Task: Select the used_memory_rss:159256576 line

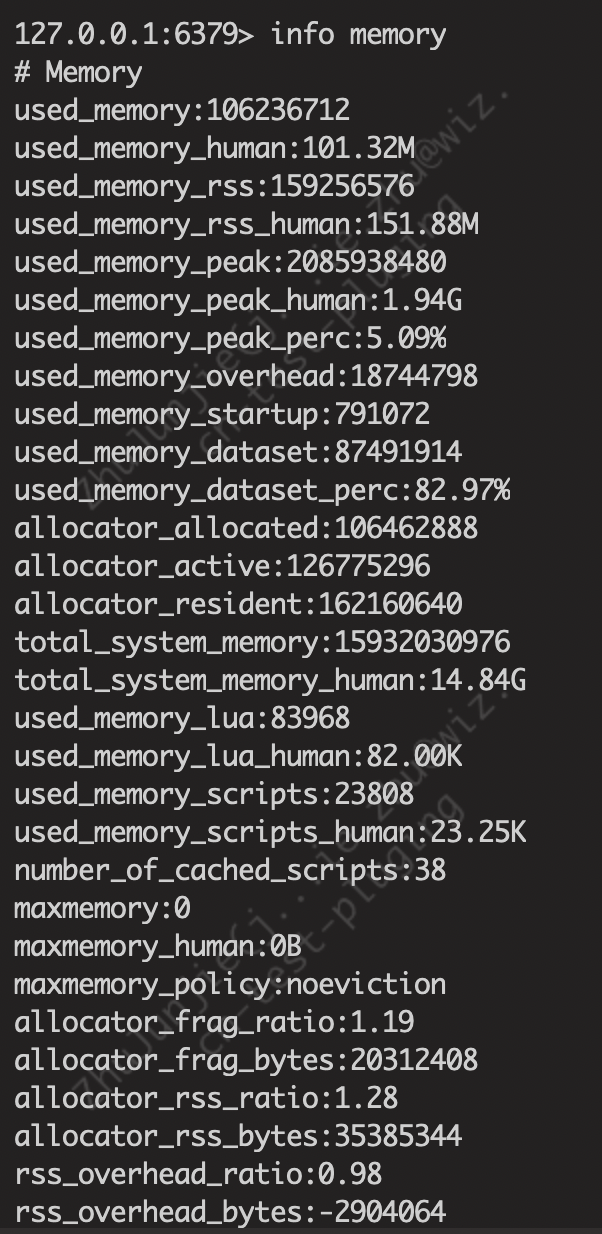Action: (214, 187)
